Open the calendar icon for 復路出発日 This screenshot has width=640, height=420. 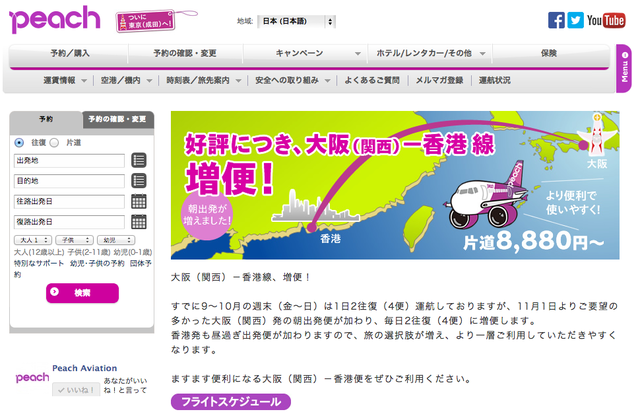point(139,222)
